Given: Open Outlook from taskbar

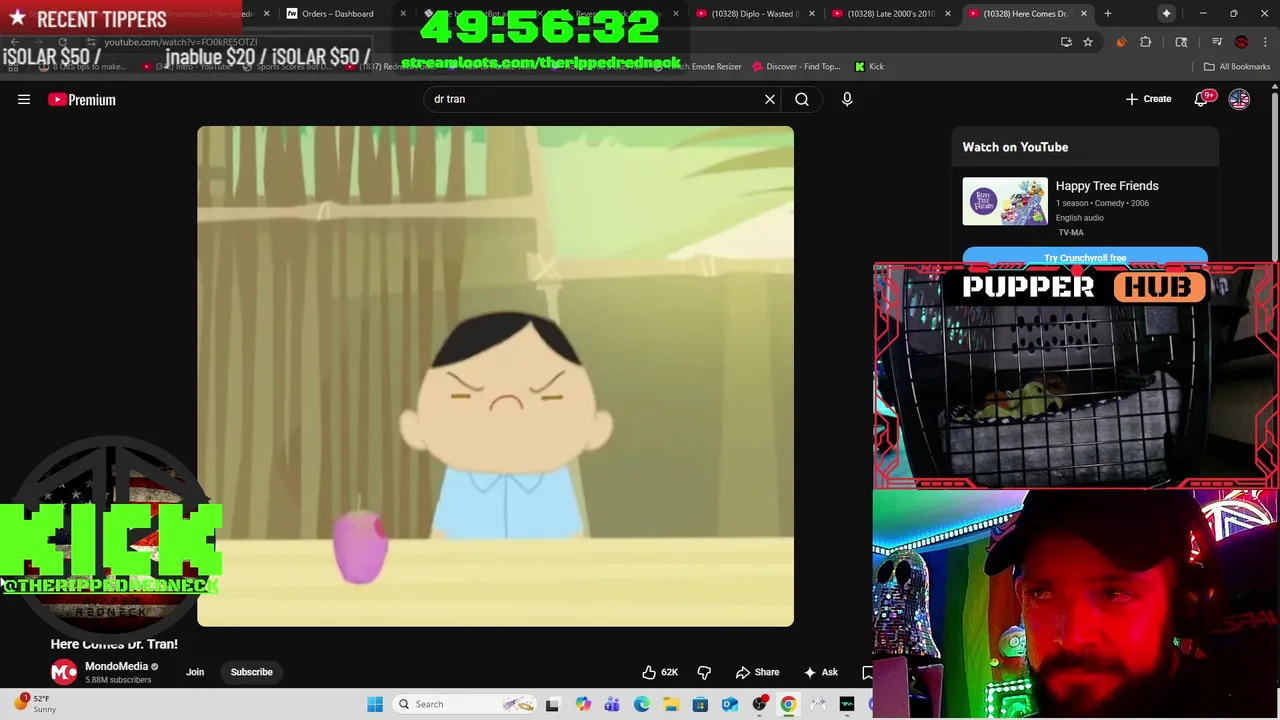Looking at the screenshot, I should tap(730, 704).
